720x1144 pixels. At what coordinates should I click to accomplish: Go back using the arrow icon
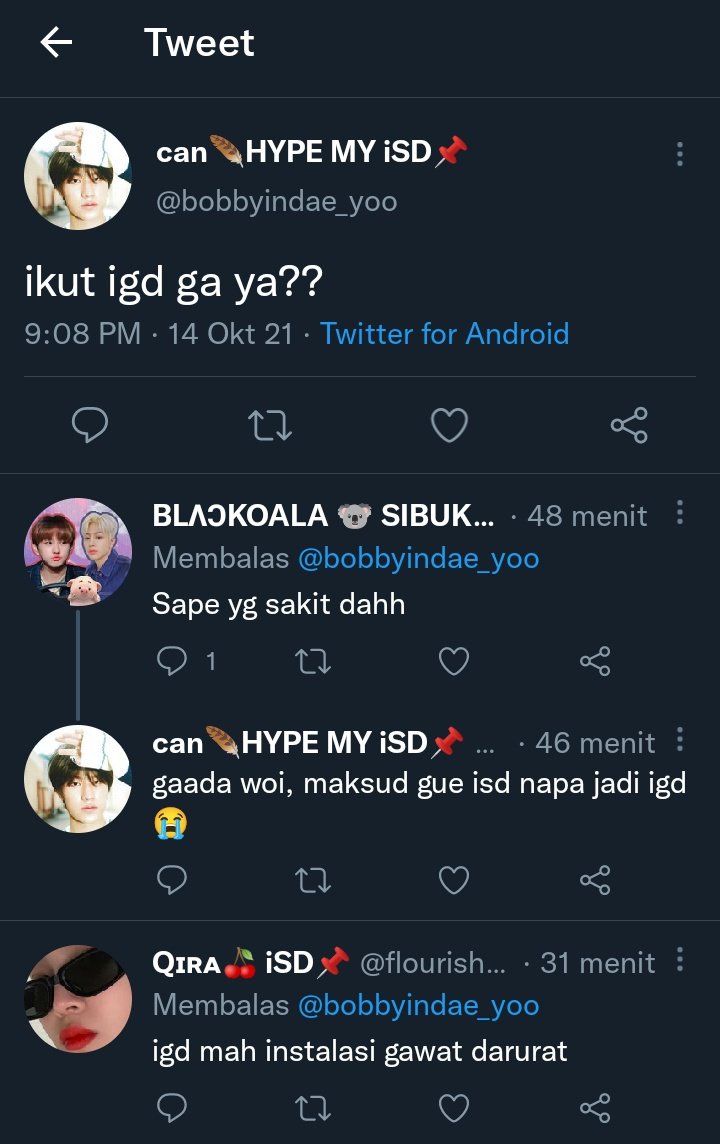click(56, 42)
